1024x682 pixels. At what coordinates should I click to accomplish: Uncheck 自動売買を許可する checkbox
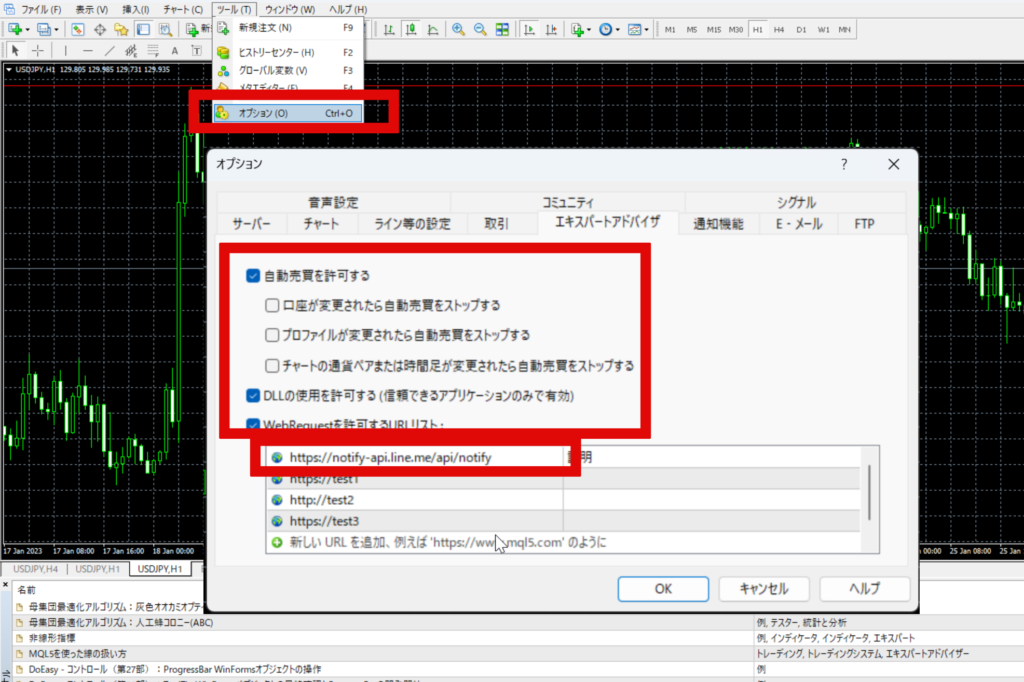pos(253,276)
